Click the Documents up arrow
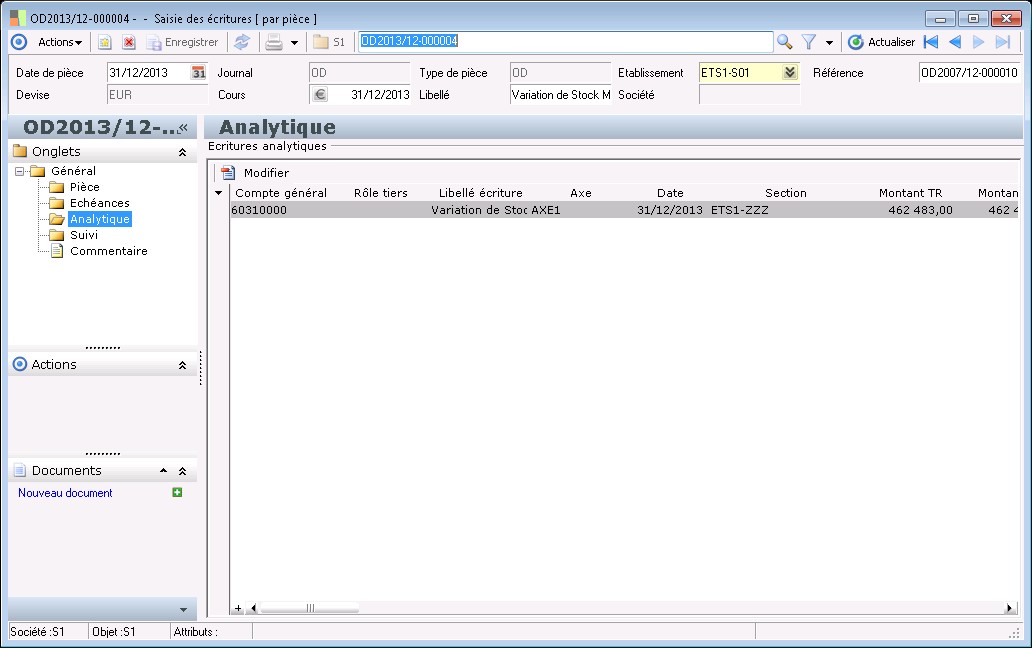 163,471
